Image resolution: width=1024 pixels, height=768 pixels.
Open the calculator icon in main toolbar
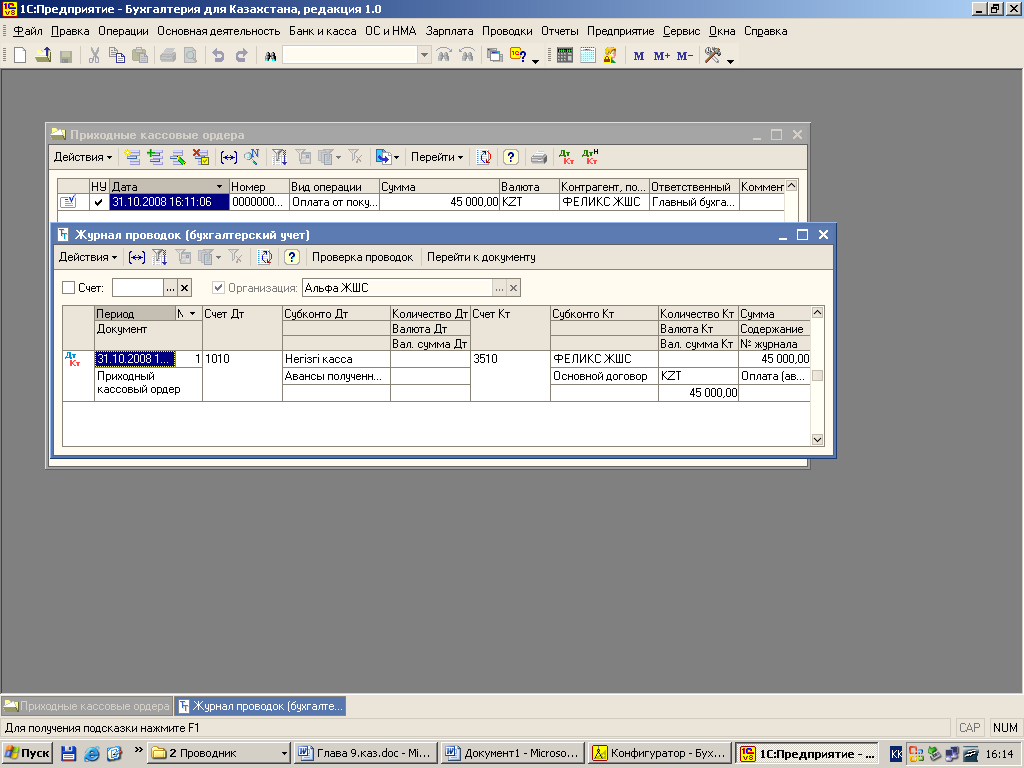[x=565, y=56]
